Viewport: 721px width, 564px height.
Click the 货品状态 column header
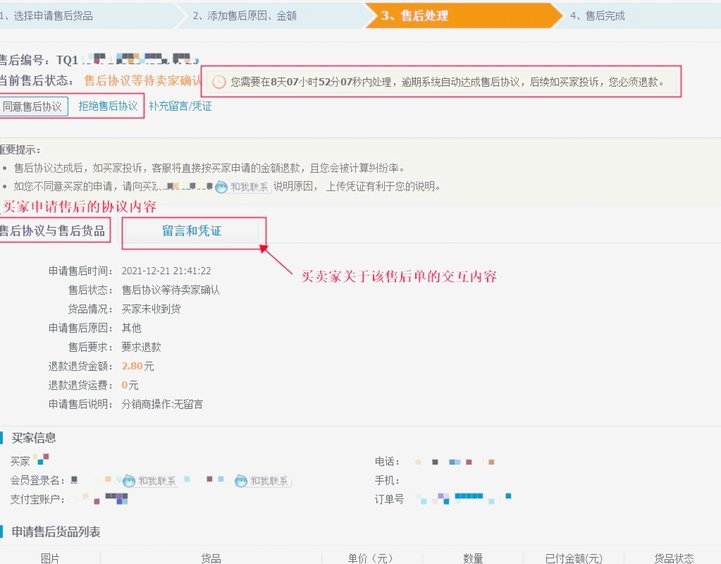point(674,558)
